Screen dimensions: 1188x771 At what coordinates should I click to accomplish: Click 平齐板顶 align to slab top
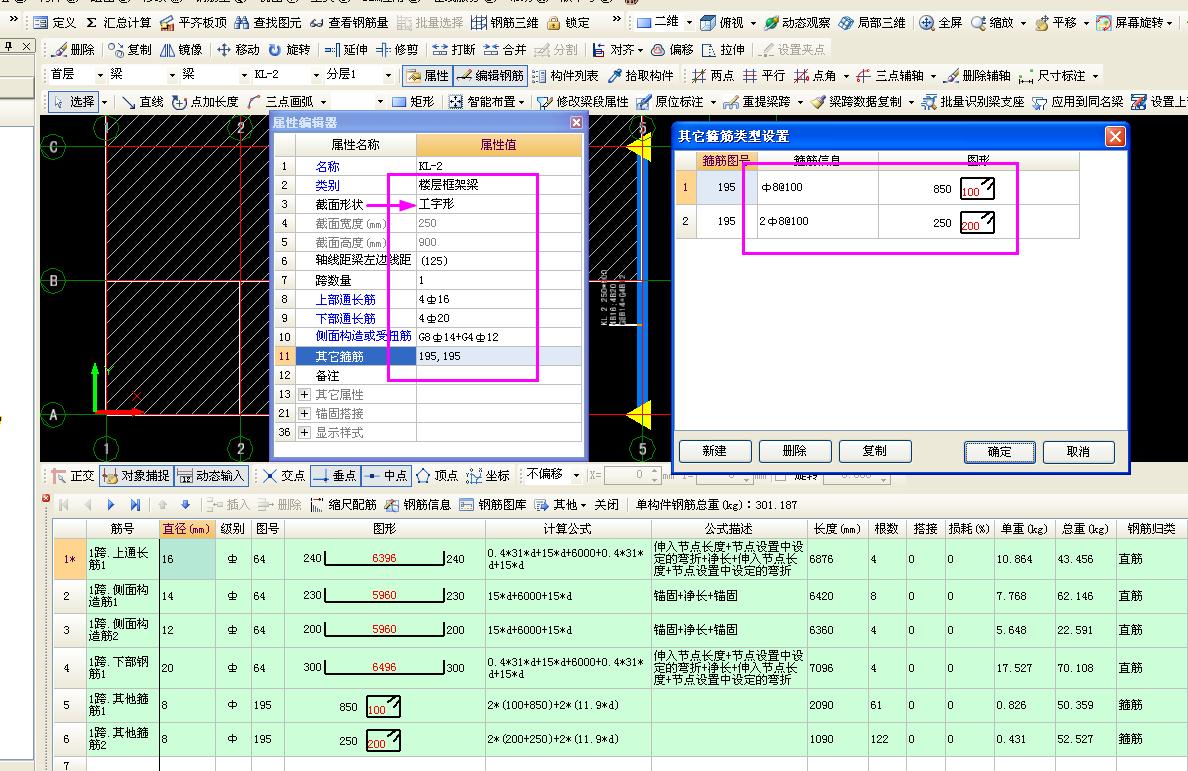point(193,23)
